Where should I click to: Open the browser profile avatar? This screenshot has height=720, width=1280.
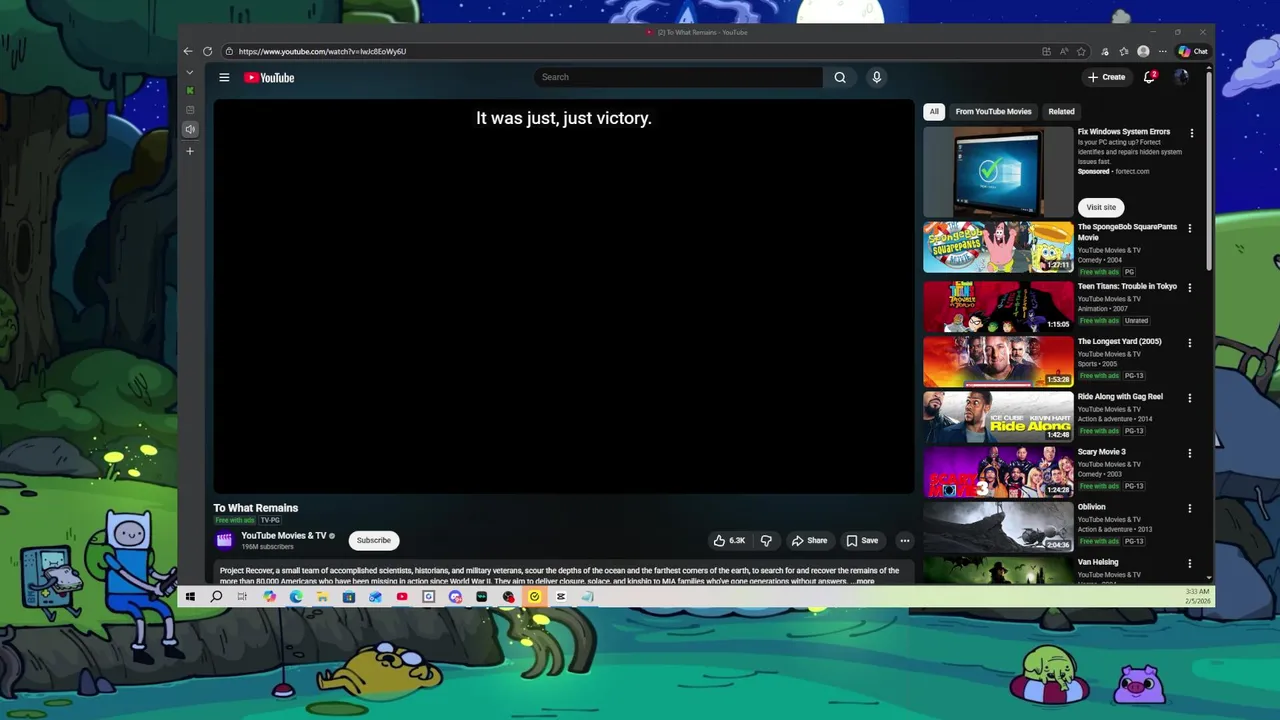tap(1143, 51)
